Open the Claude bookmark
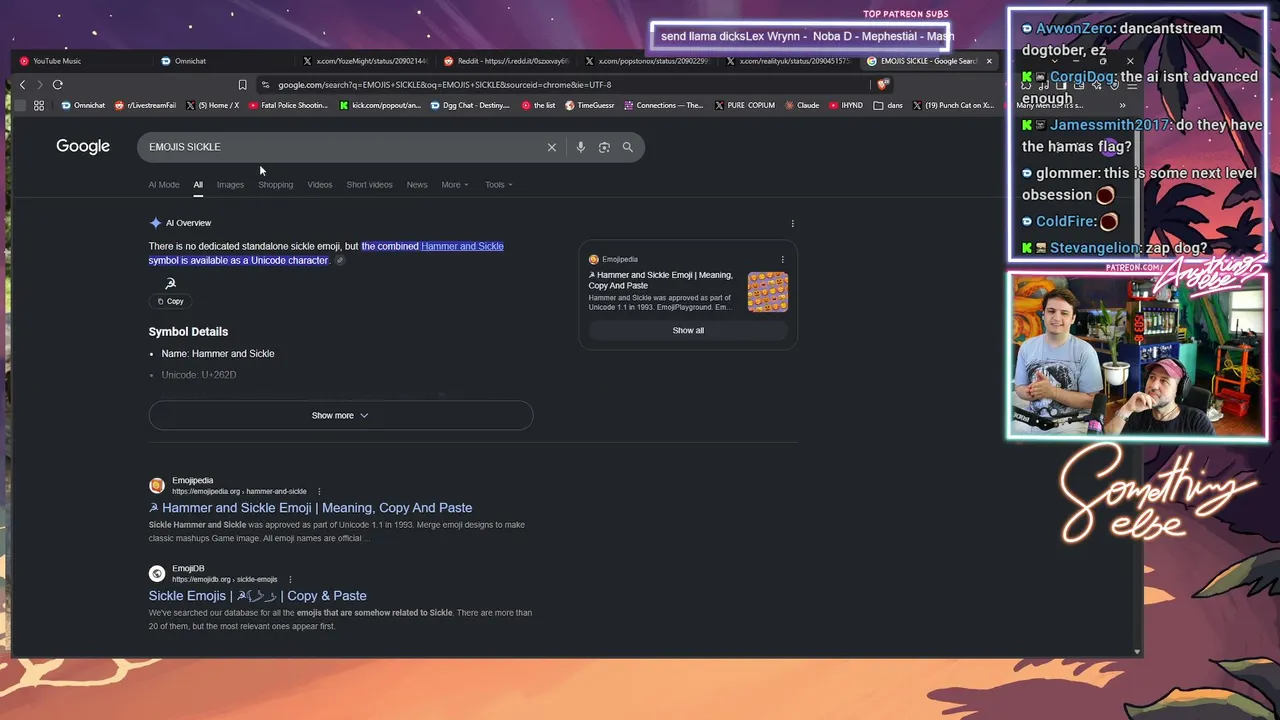Screen dimensions: 1280x720 802,105
